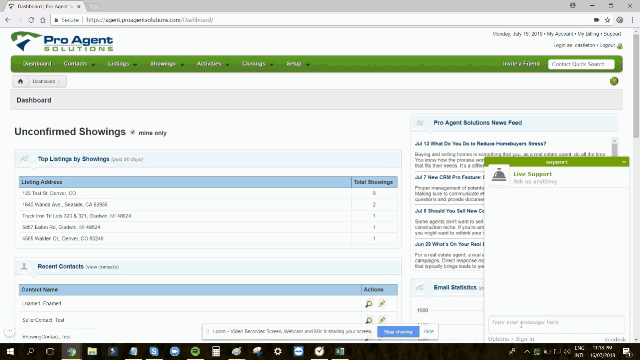Open Skype from the taskbar

coord(154,351)
